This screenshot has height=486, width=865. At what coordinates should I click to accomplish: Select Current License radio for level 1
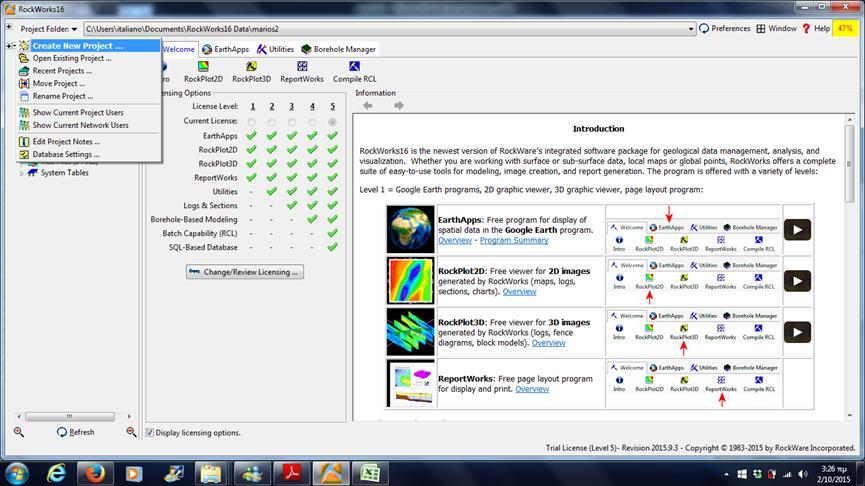(252, 121)
